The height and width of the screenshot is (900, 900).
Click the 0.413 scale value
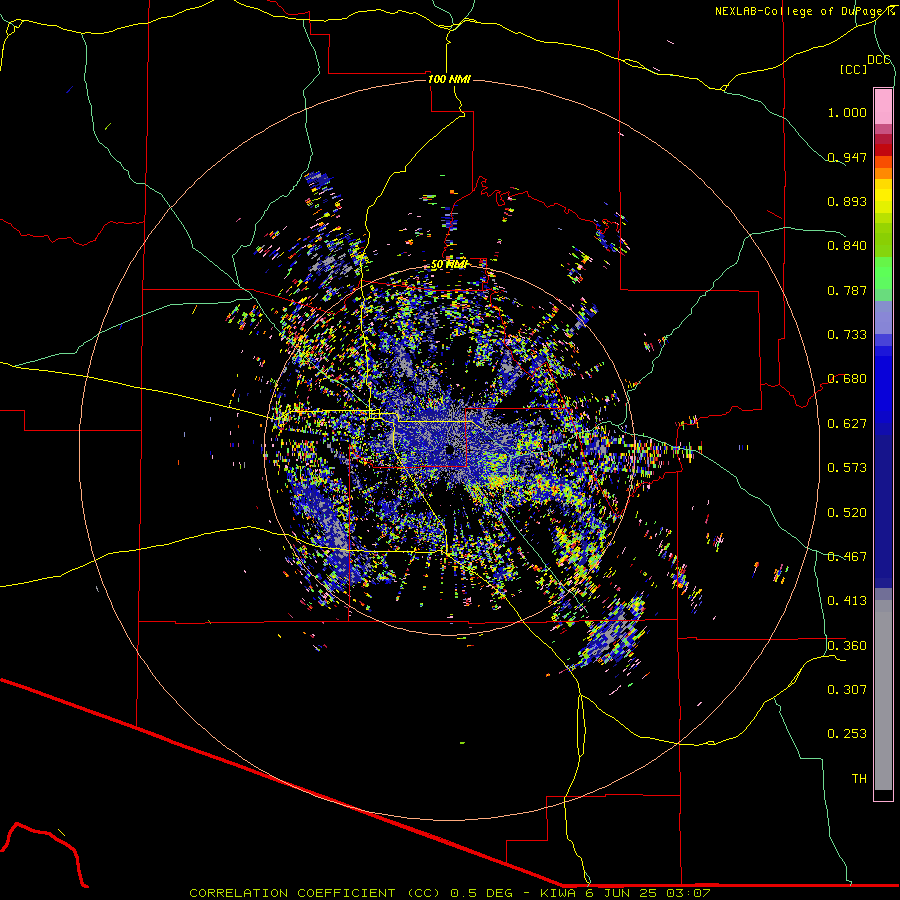tap(847, 601)
